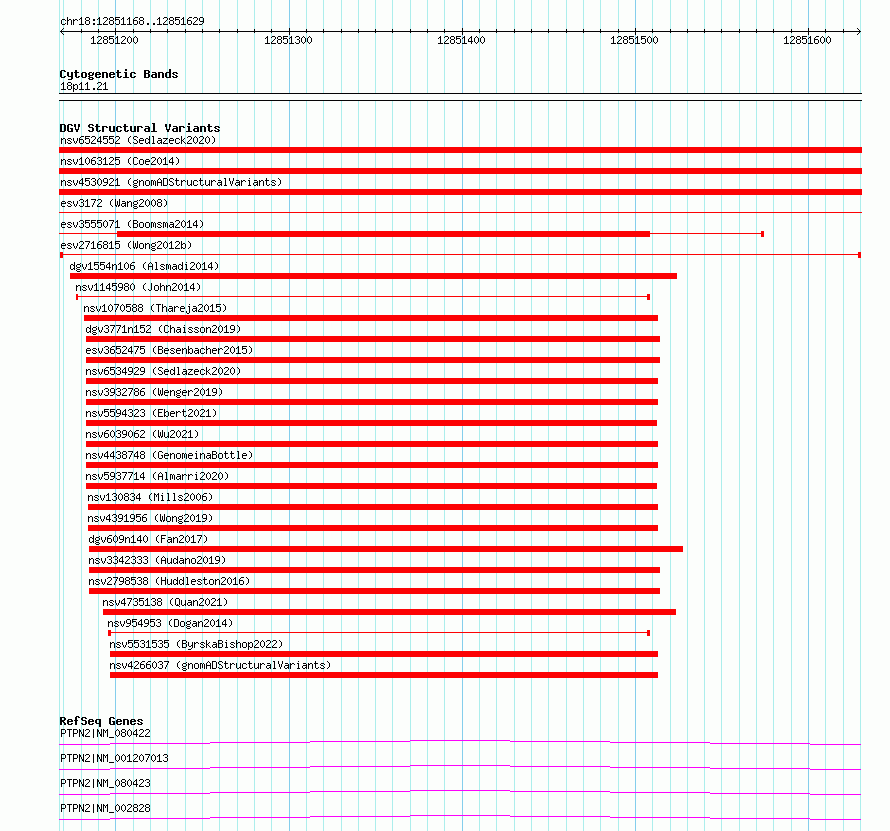Open variant nsv4530921 (gnomADStructuralVariants)
This screenshot has height=831, width=890.
(x=171, y=182)
